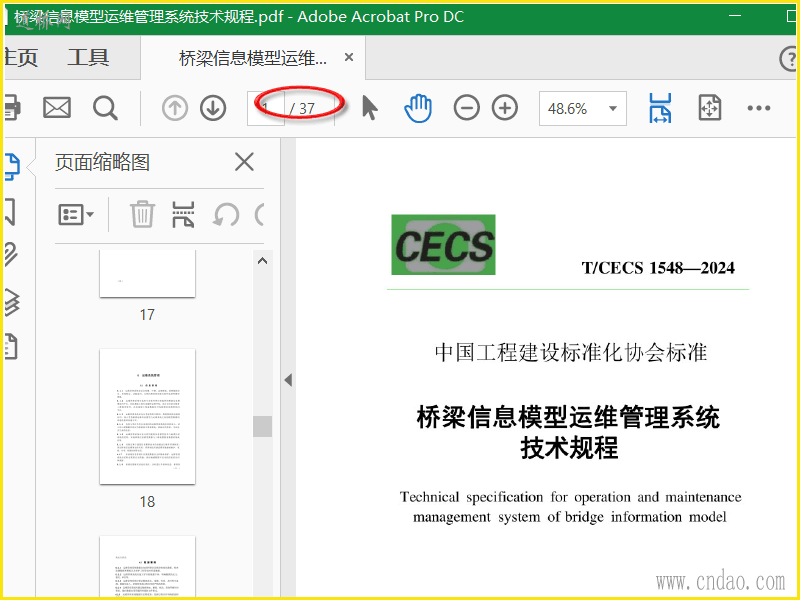Insert page break scissors icon in thumbnails
The image size is (800, 600).
[183, 214]
